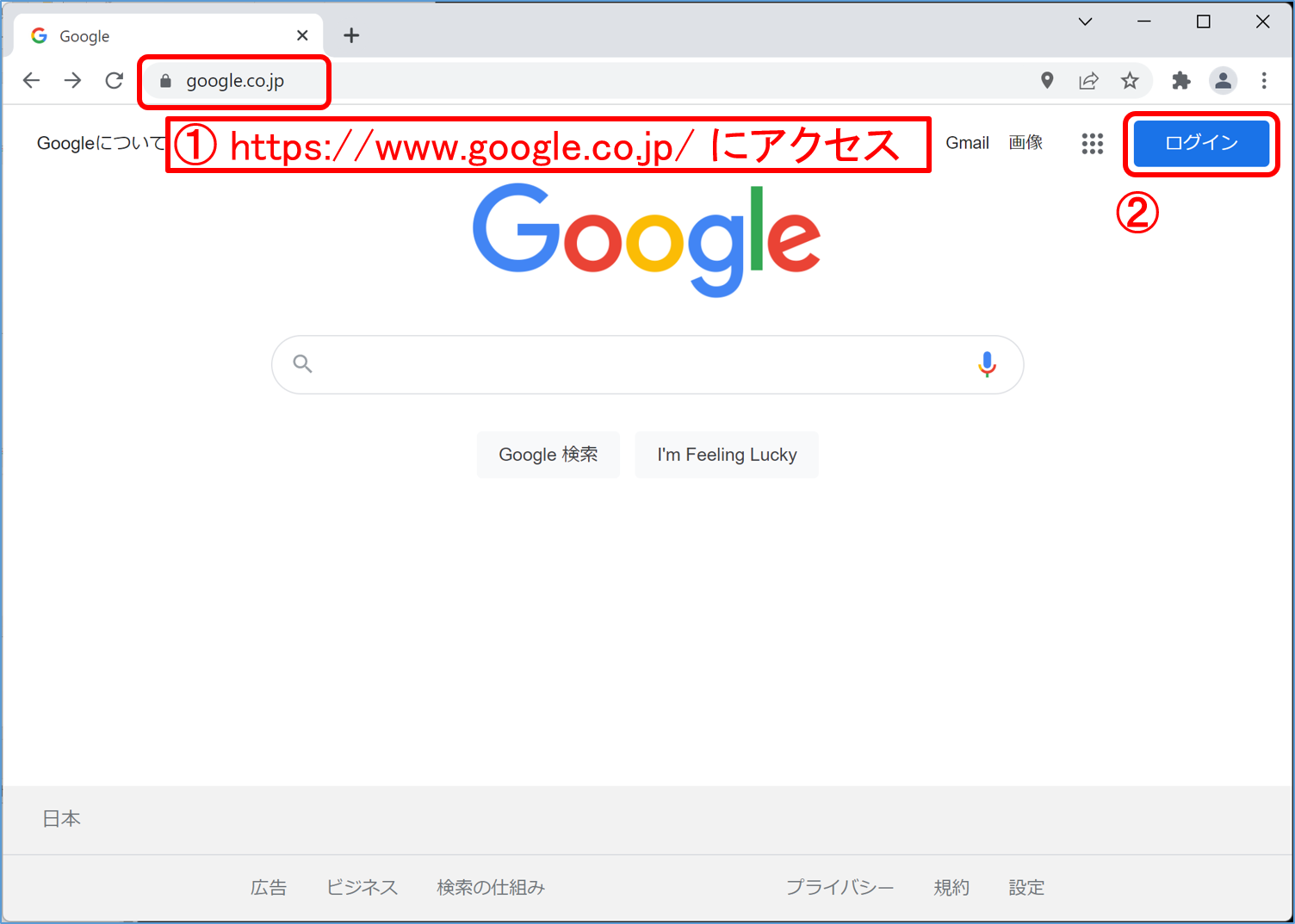Expand the tab search chevron

tap(1085, 22)
